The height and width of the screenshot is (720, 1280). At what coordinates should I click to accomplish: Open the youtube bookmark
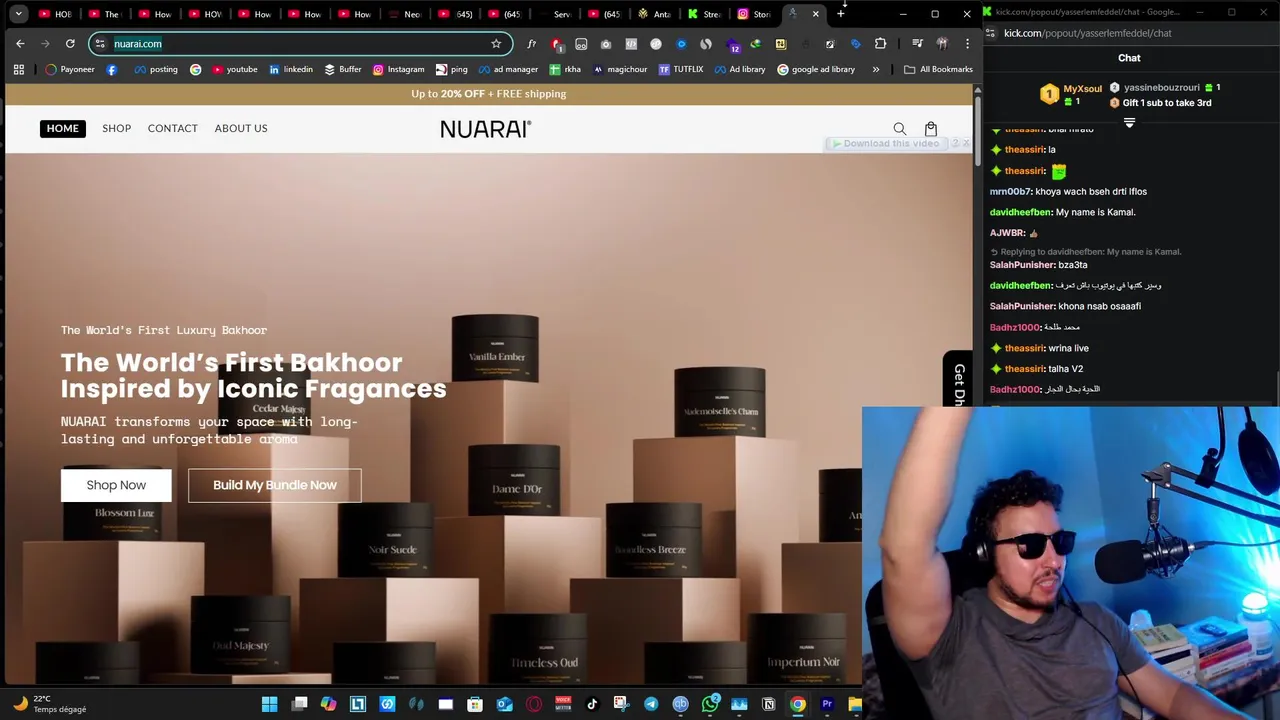[234, 70]
